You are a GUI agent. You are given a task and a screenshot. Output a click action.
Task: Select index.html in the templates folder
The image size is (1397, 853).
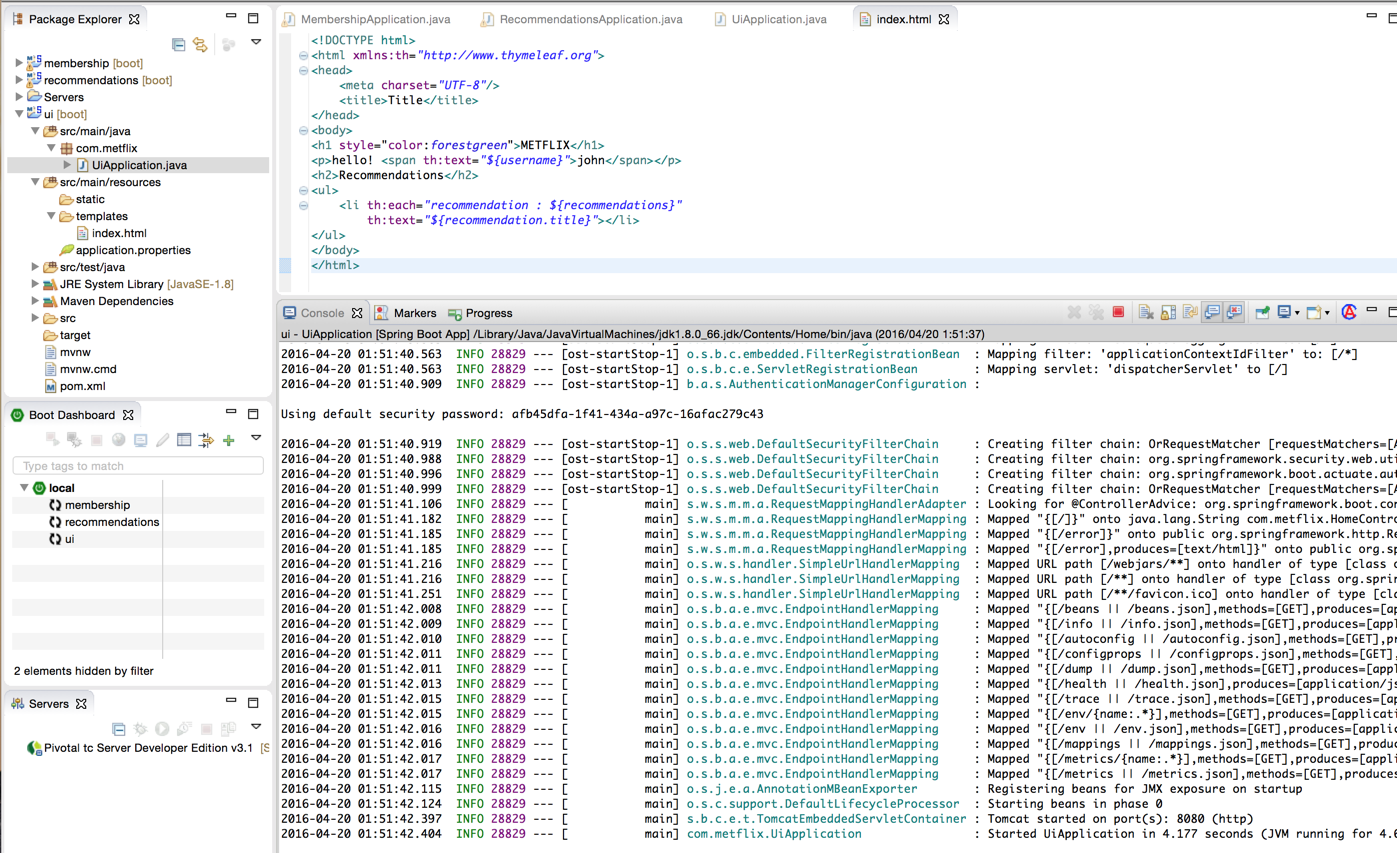pos(119,233)
